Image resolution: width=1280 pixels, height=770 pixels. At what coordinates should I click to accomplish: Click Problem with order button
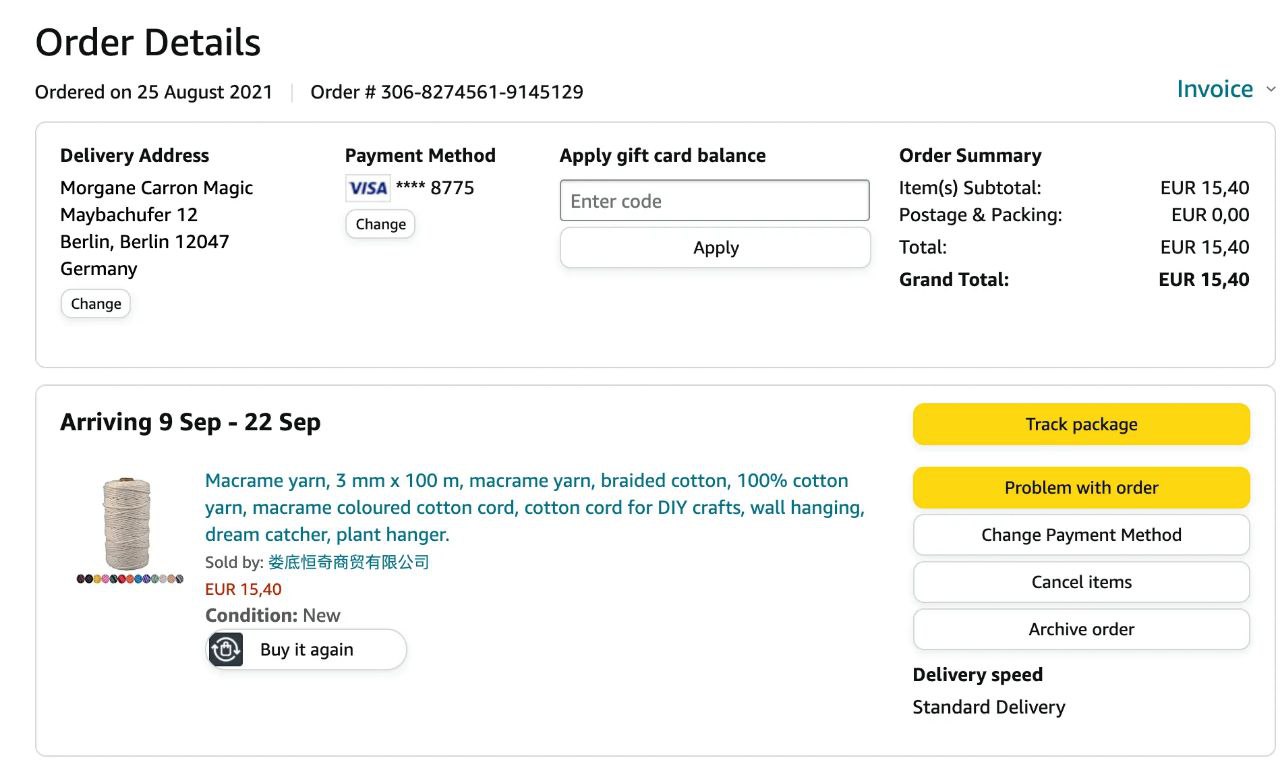coord(1081,488)
